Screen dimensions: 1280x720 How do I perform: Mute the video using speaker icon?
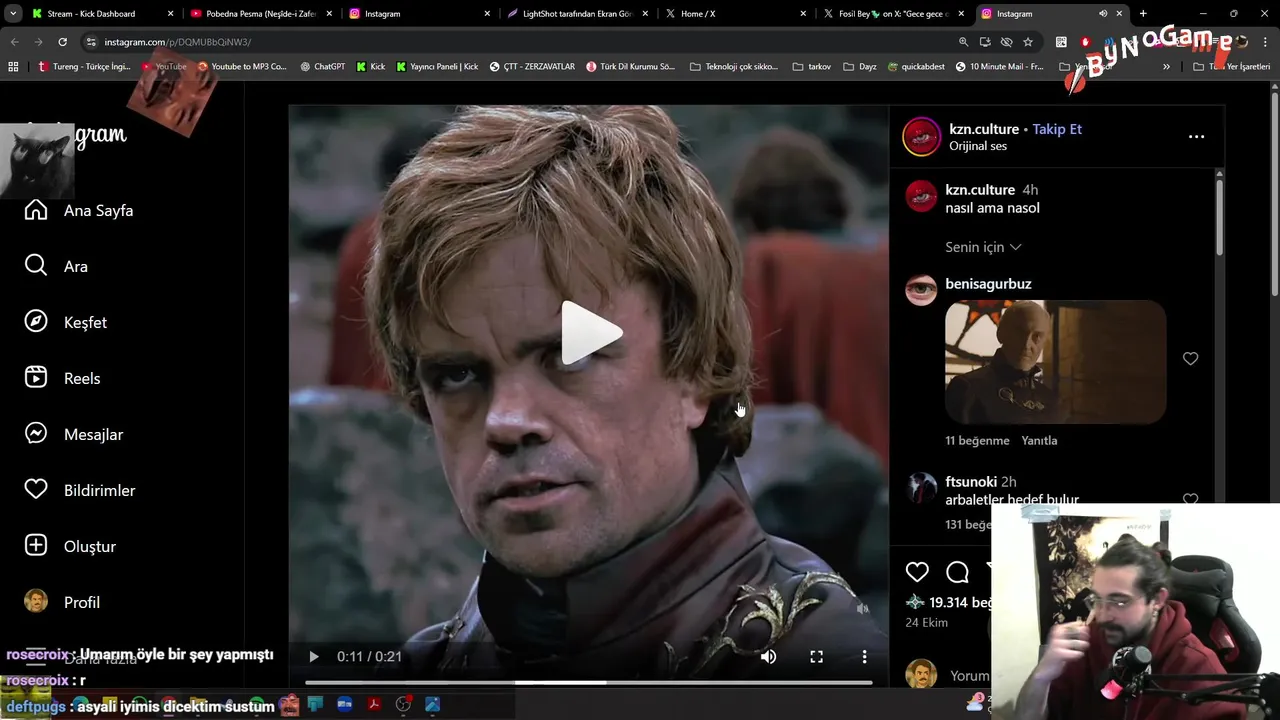pyautogui.click(x=768, y=657)
